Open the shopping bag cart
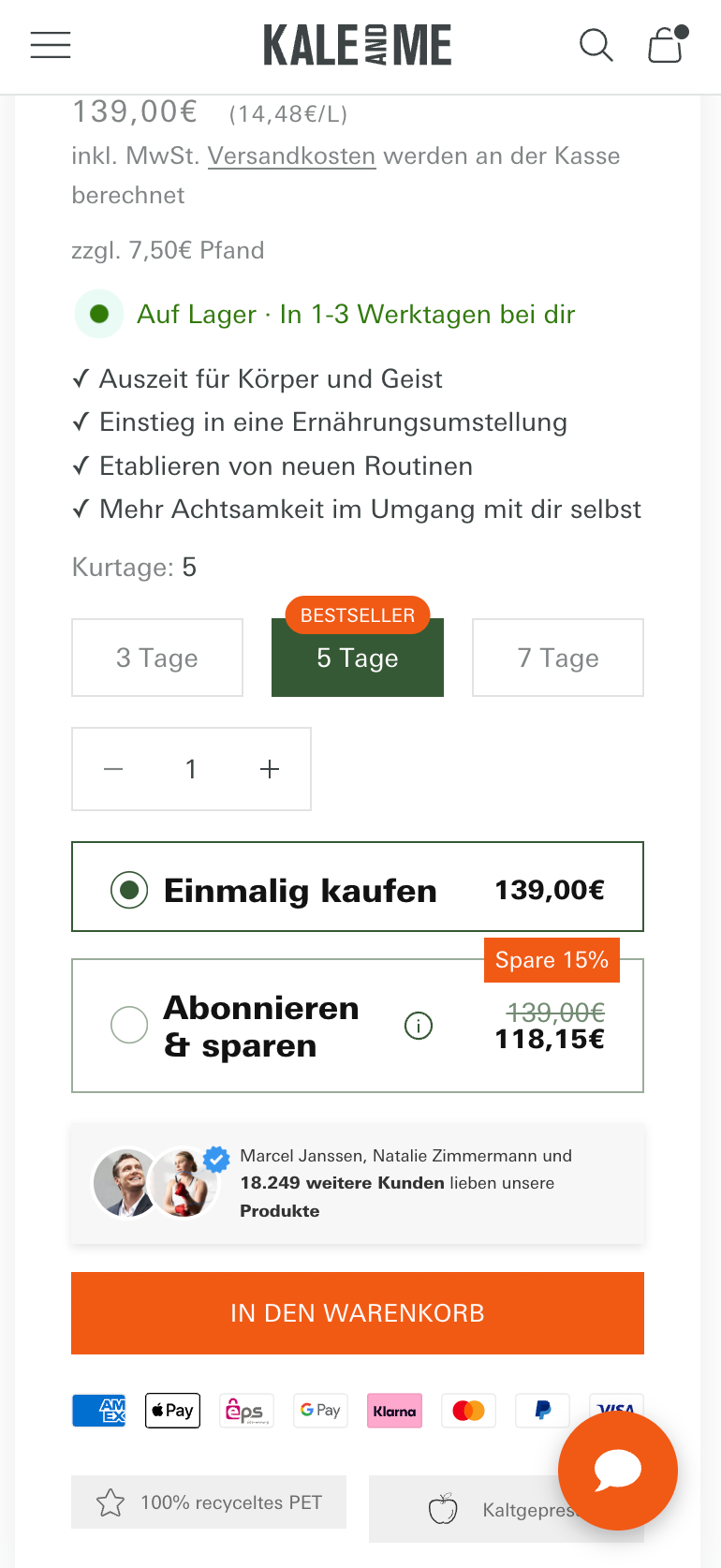Viewport: 721px width, 1568px height. point(666,45)
